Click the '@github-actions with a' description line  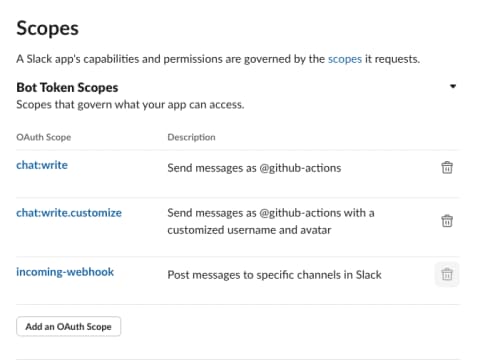coord(317,213)
